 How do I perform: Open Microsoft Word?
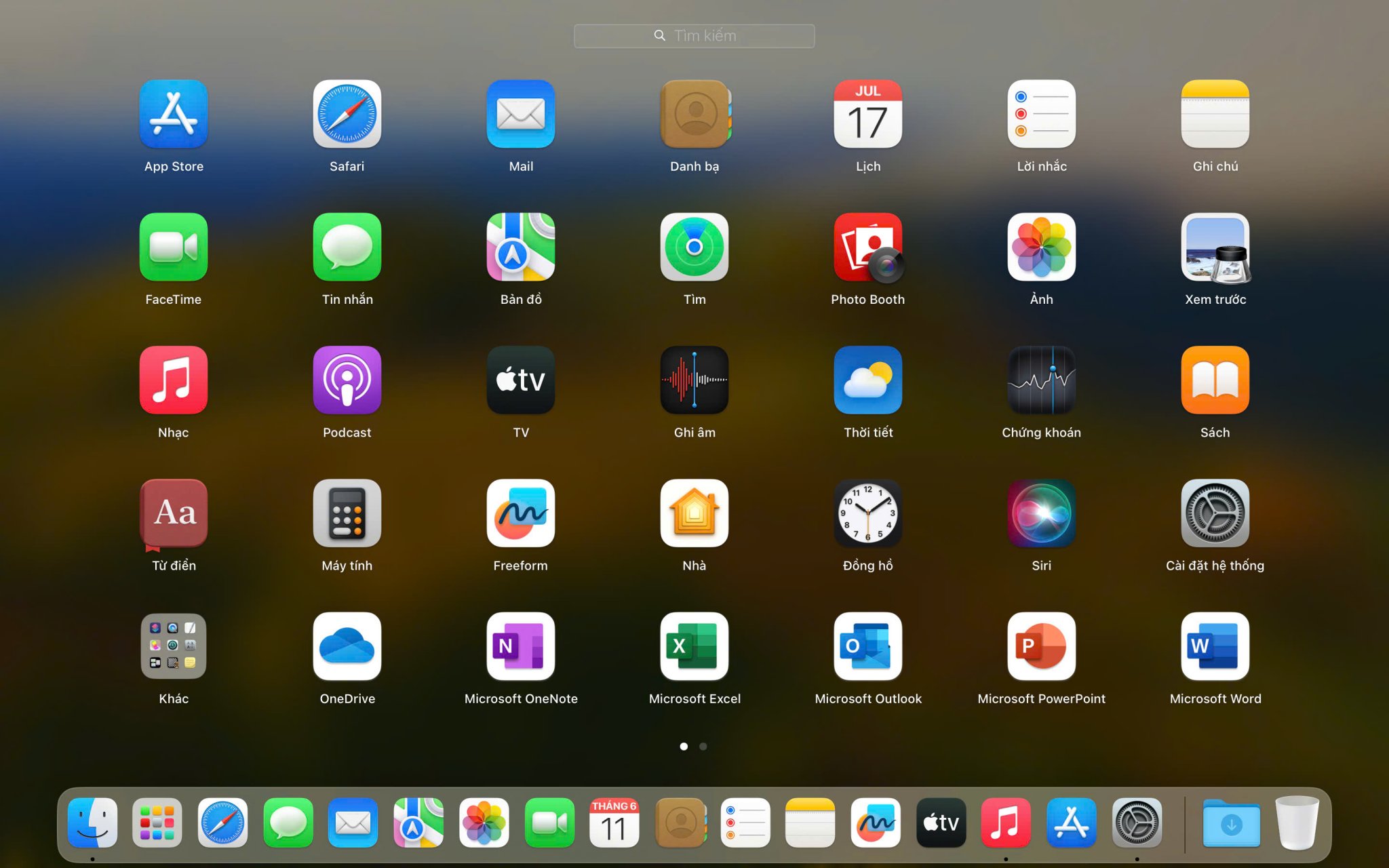click(1215, 646)
